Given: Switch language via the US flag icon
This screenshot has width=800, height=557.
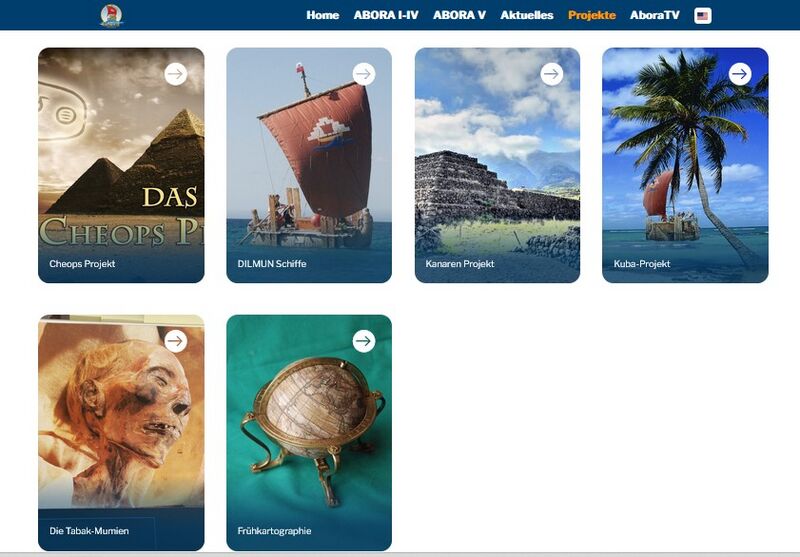Looking at the screenshot, I should coord(703,16).
